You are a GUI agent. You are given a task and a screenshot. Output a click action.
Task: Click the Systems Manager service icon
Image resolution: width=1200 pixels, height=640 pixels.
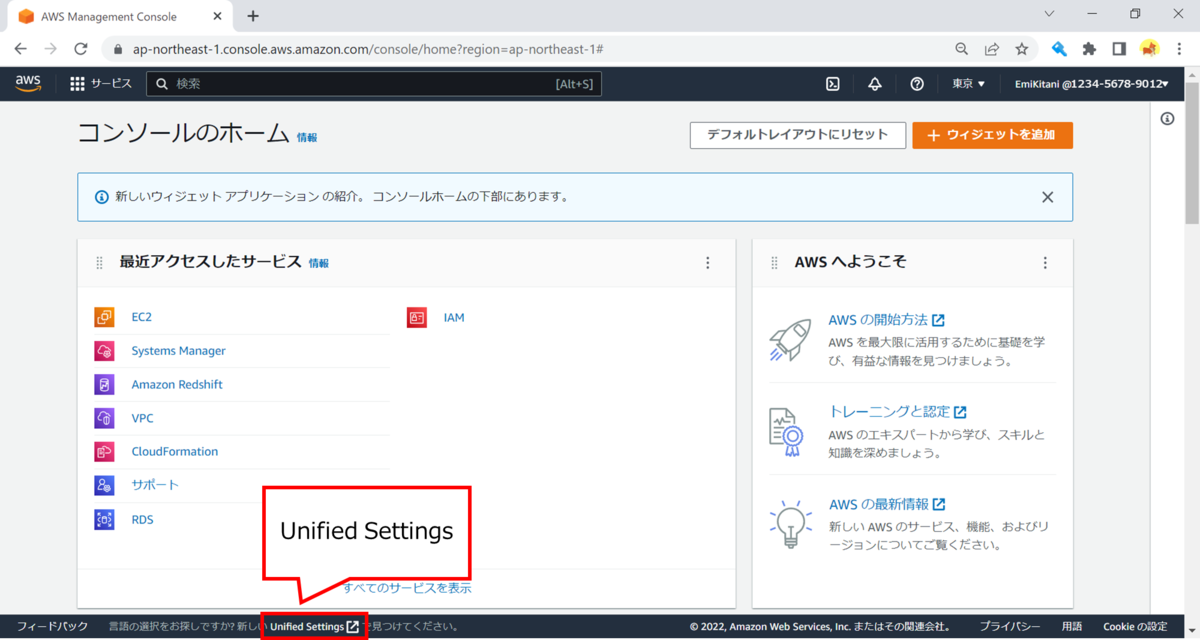click(x=105, y=351)
